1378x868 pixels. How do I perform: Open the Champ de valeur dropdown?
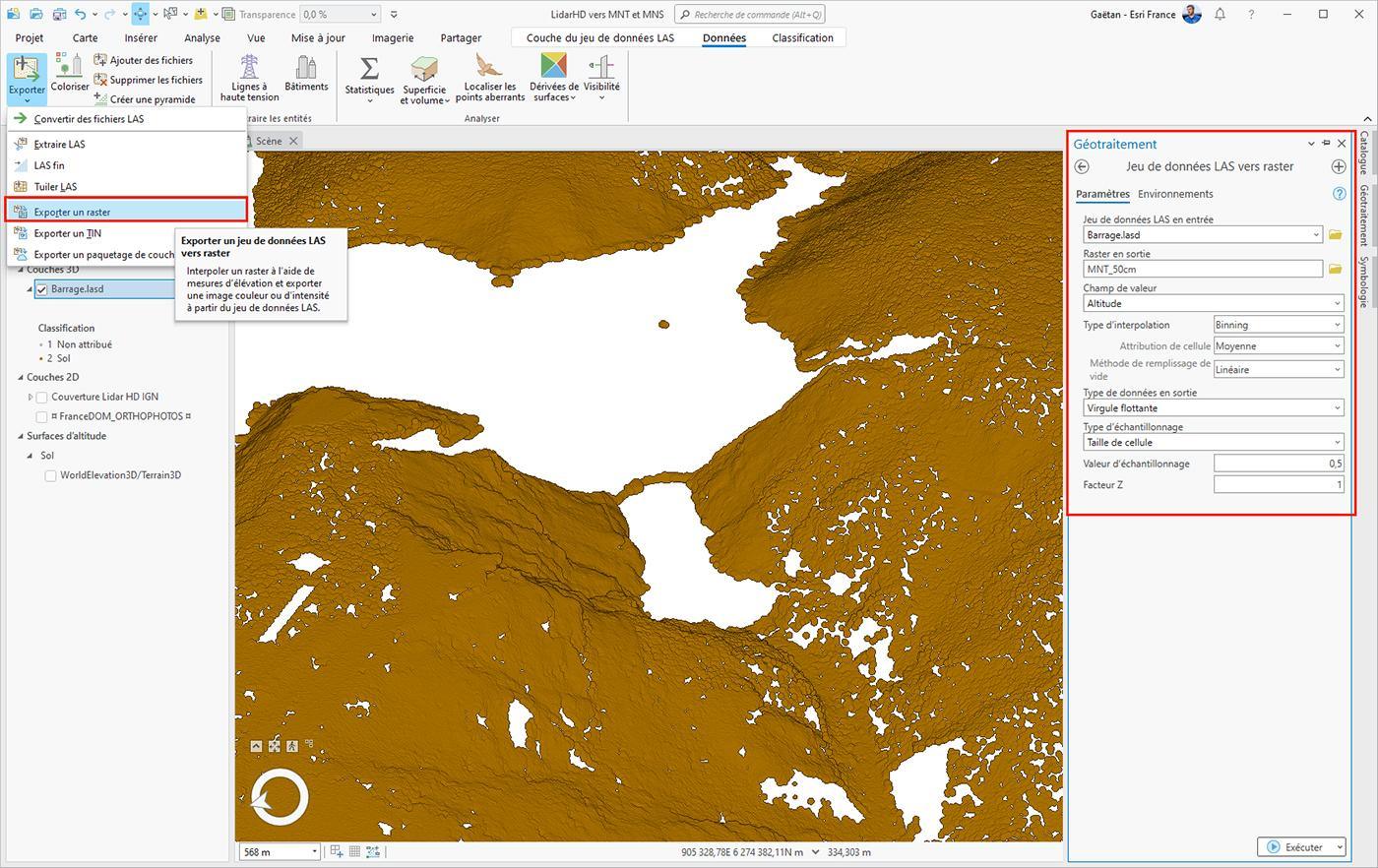pos(1214,303)
